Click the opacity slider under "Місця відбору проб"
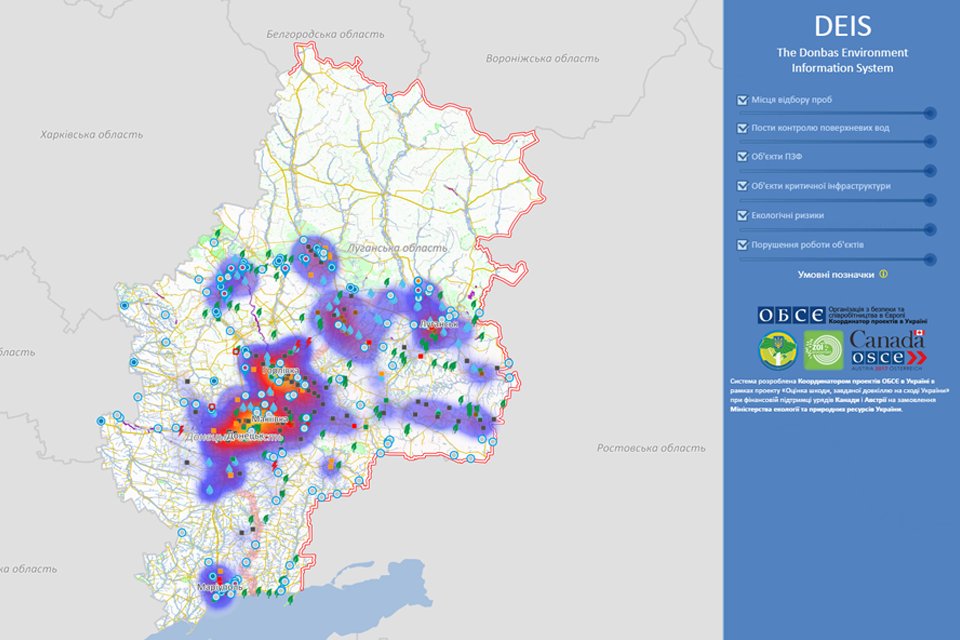The height and width of the screenshot is (640, 960). pyautogui.click(x=837, y=113)
